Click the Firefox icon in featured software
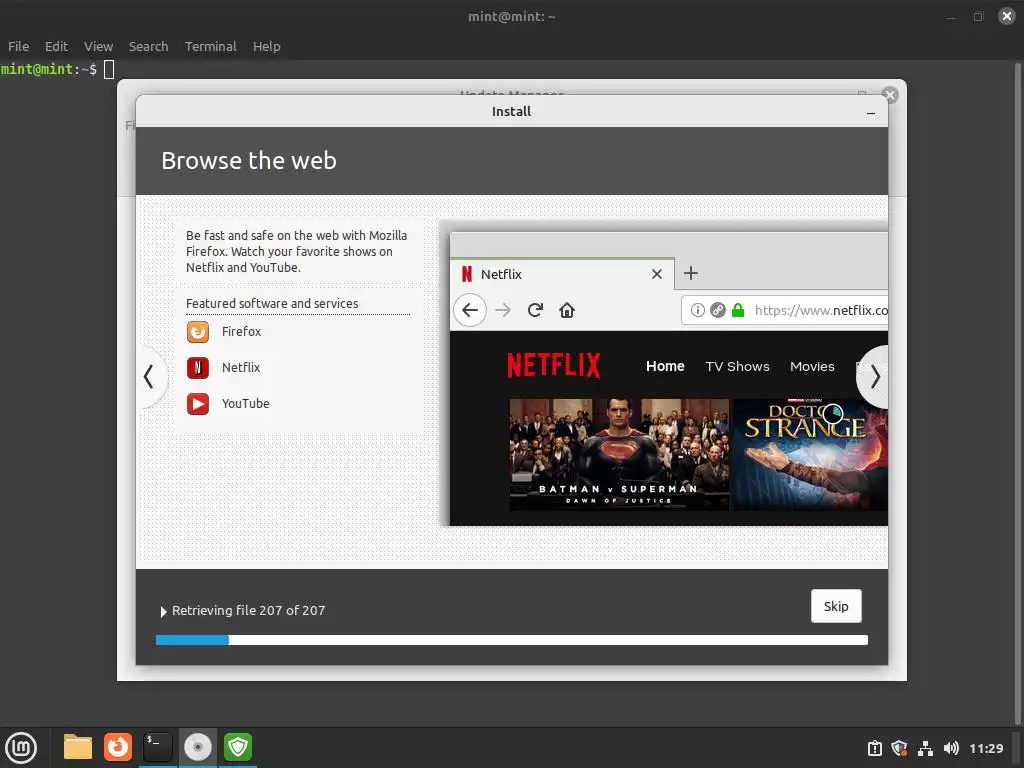This screenshot has width=1024, height=768. 198,332
